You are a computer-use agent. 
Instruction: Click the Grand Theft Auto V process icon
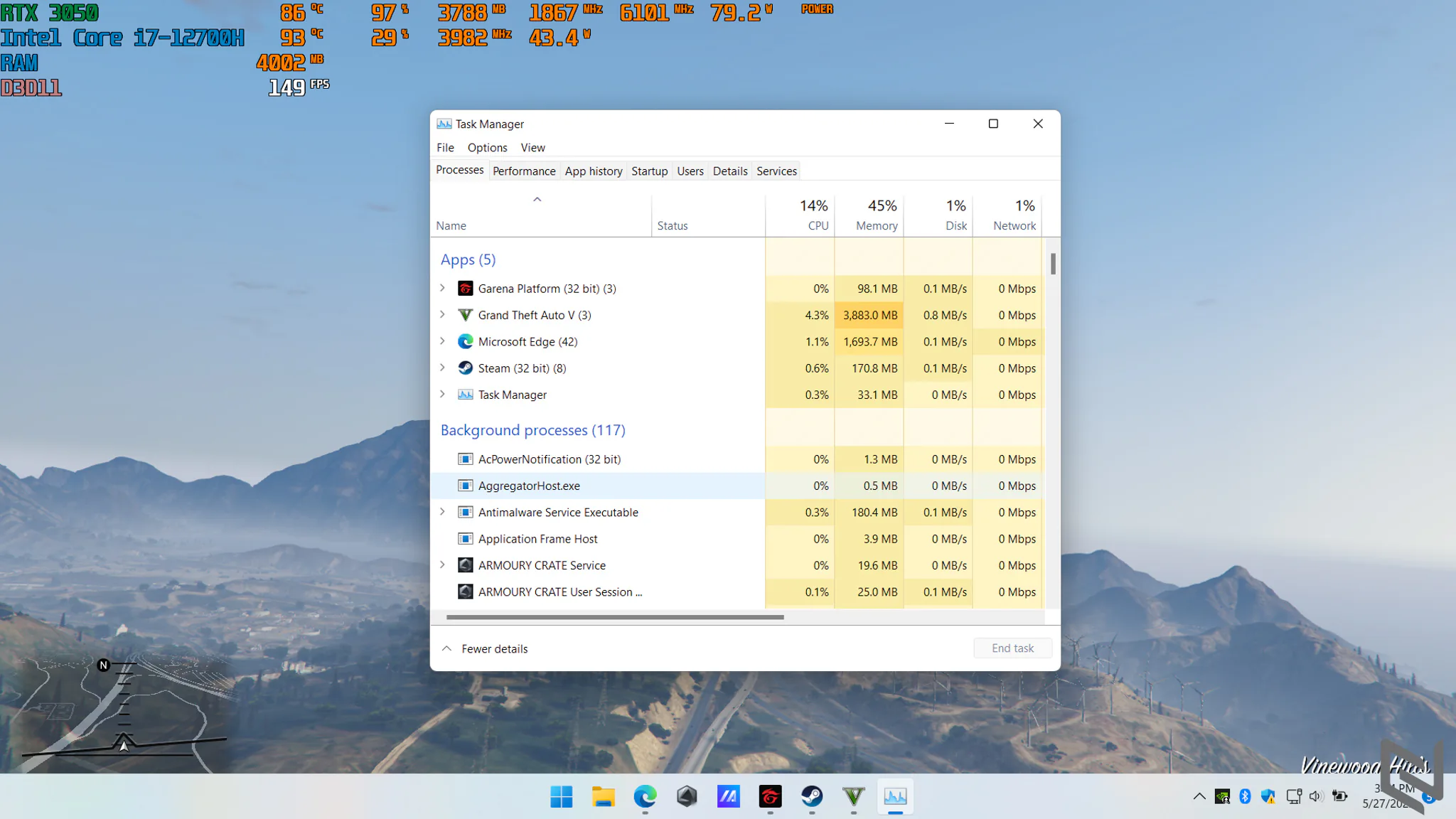click(465, 315)
